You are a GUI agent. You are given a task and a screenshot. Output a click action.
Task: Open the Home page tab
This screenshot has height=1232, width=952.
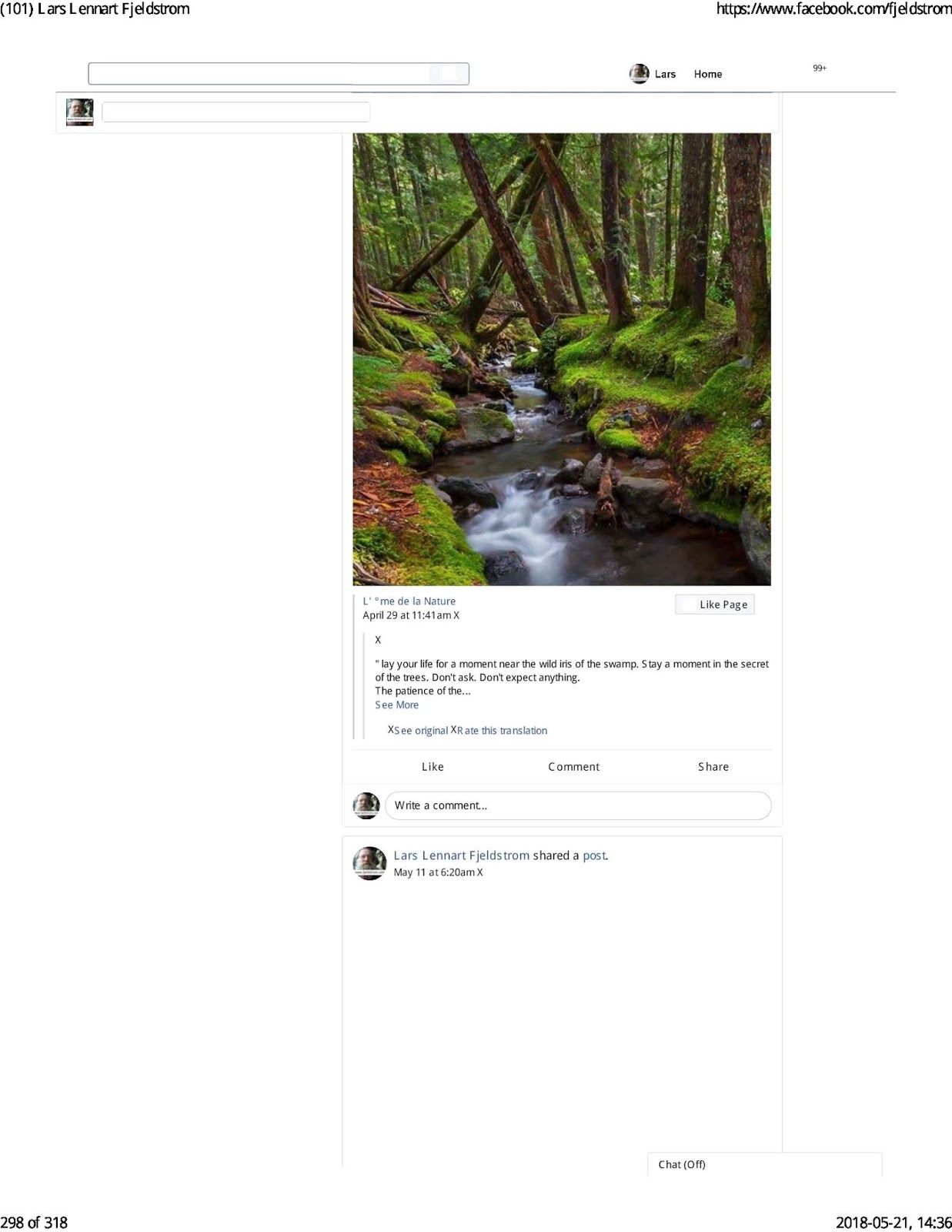click(708, 74)
